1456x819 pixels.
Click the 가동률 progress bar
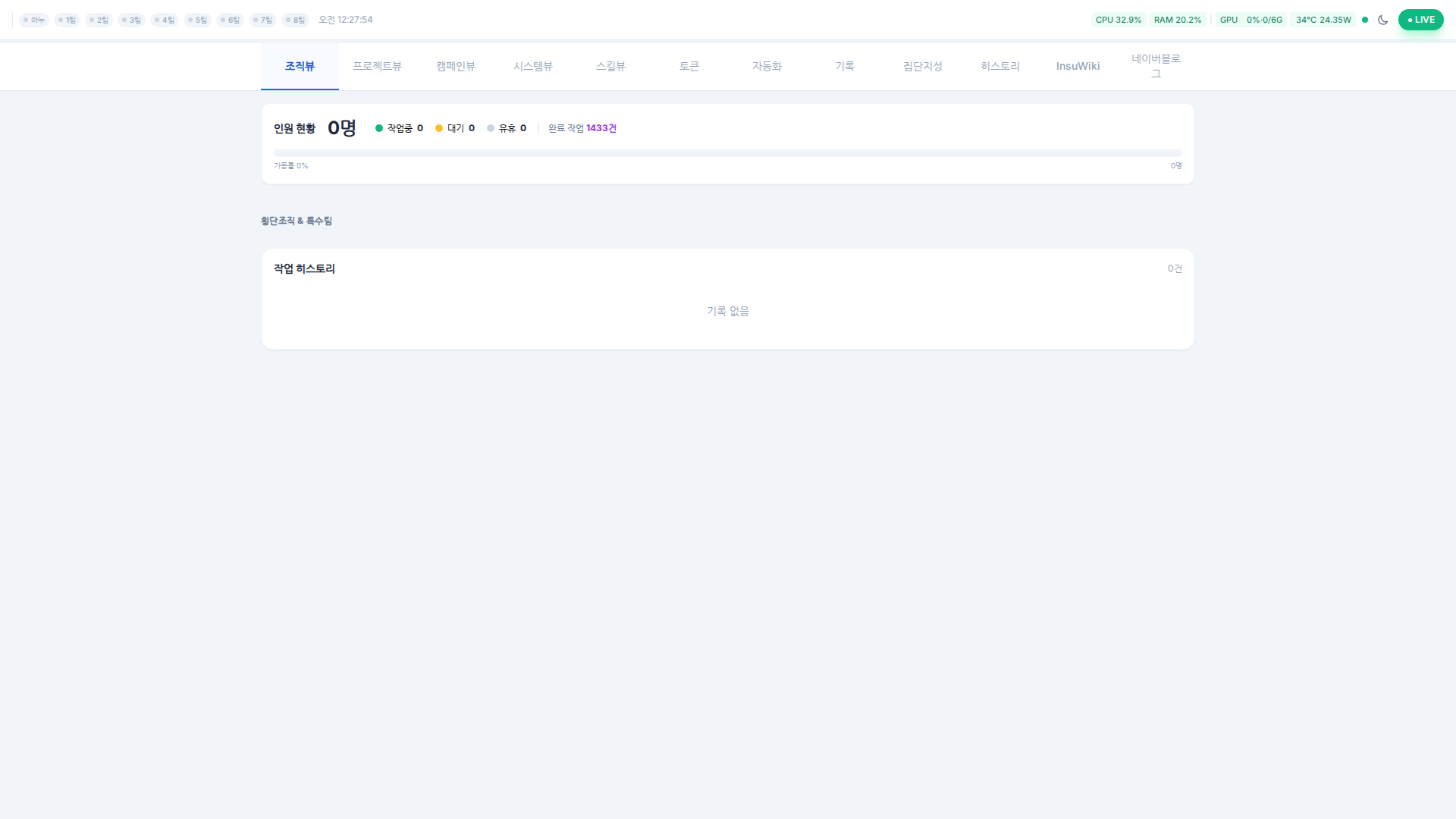727,153
